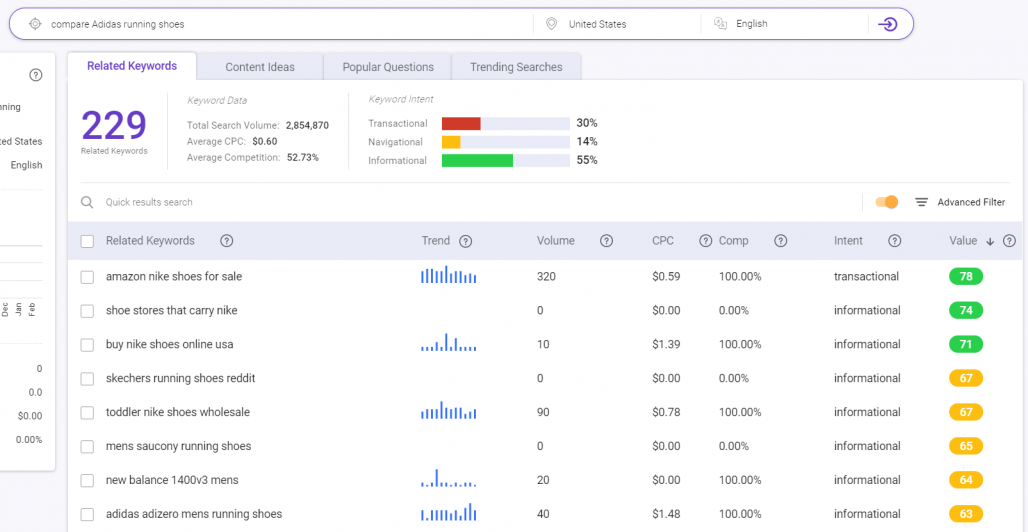Select the Related Keywords tab
The width and height of the screenshot is (1028, 532).
coord(132,66)
